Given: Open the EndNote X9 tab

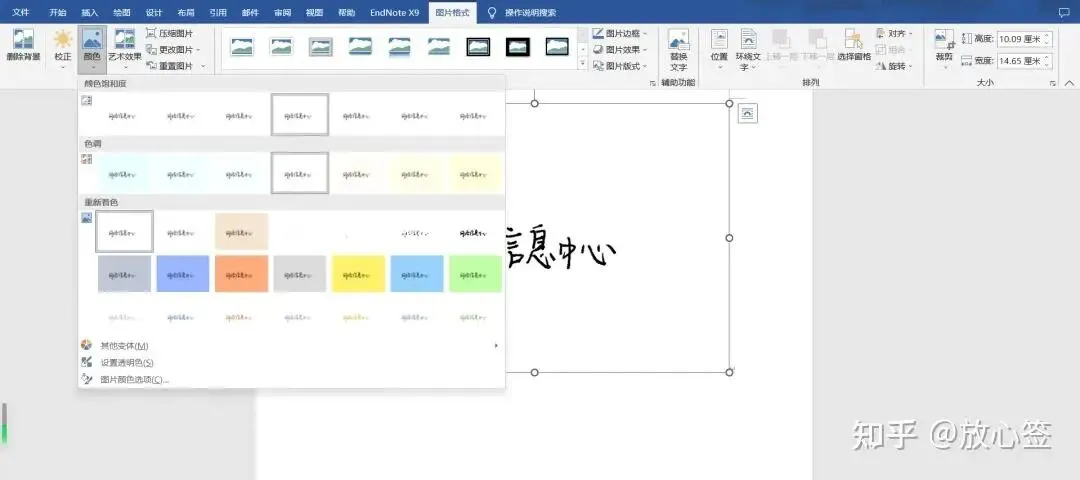Looking at the screenshot, I should [x=394, y=12].
